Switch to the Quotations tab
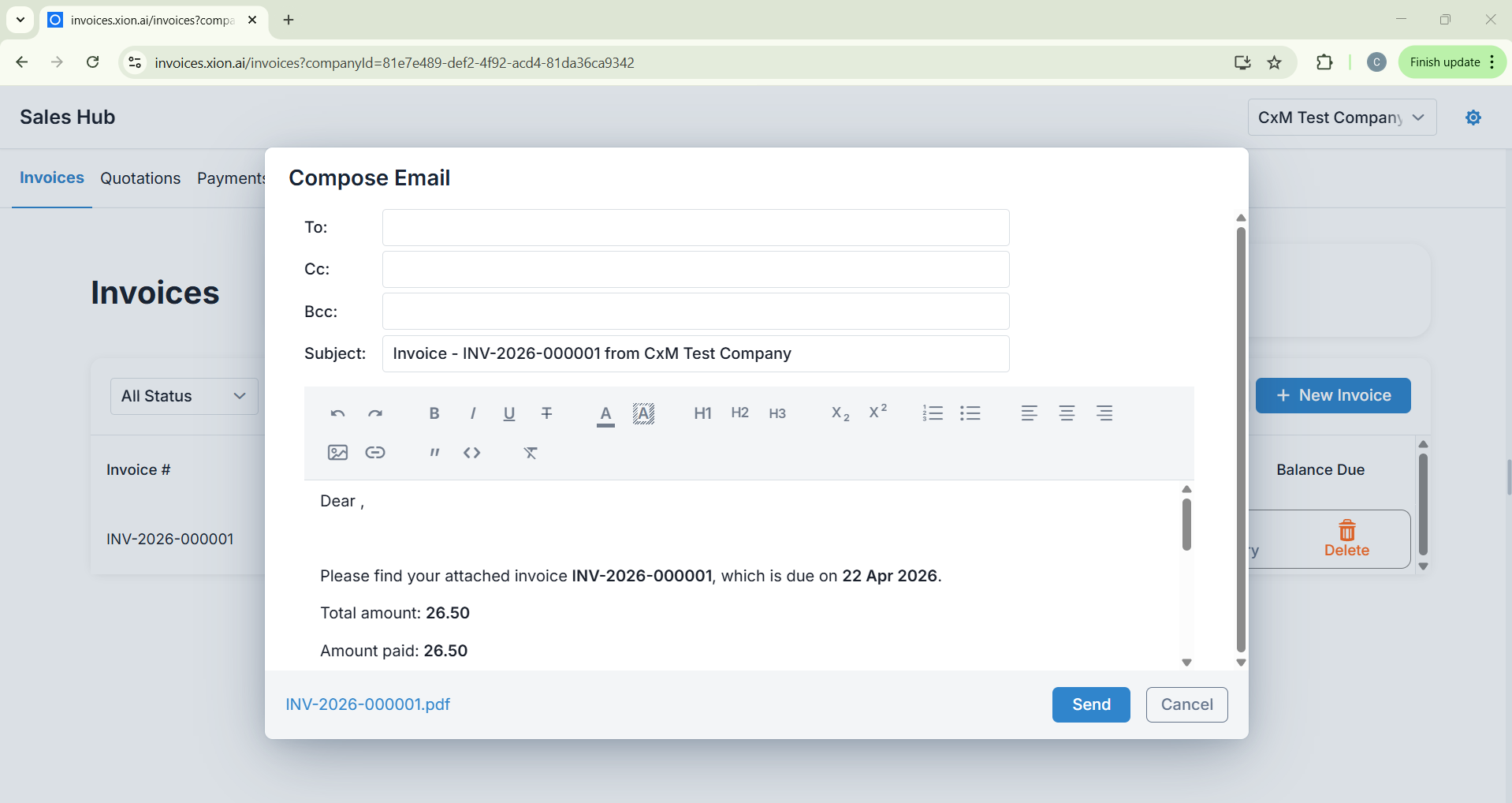1512x803 pixels. click(140, 178)
